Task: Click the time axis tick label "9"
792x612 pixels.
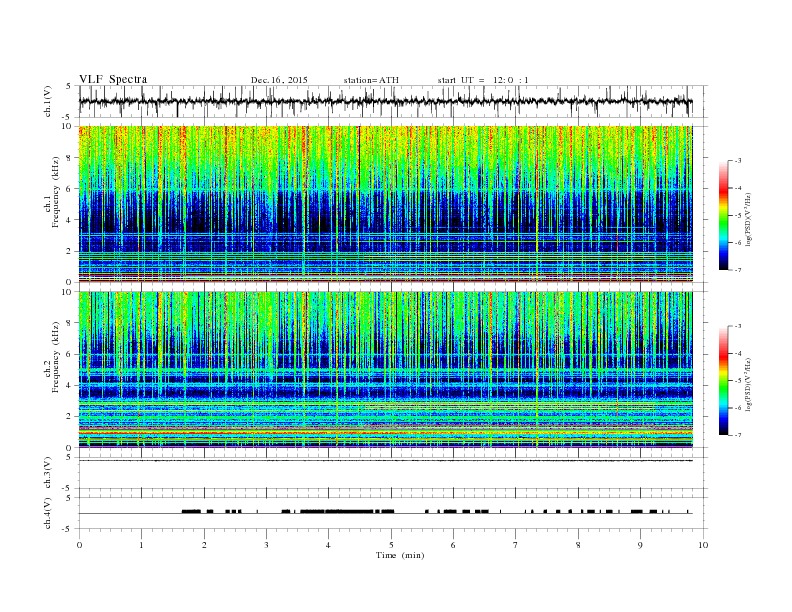Action: pos(640,545)
